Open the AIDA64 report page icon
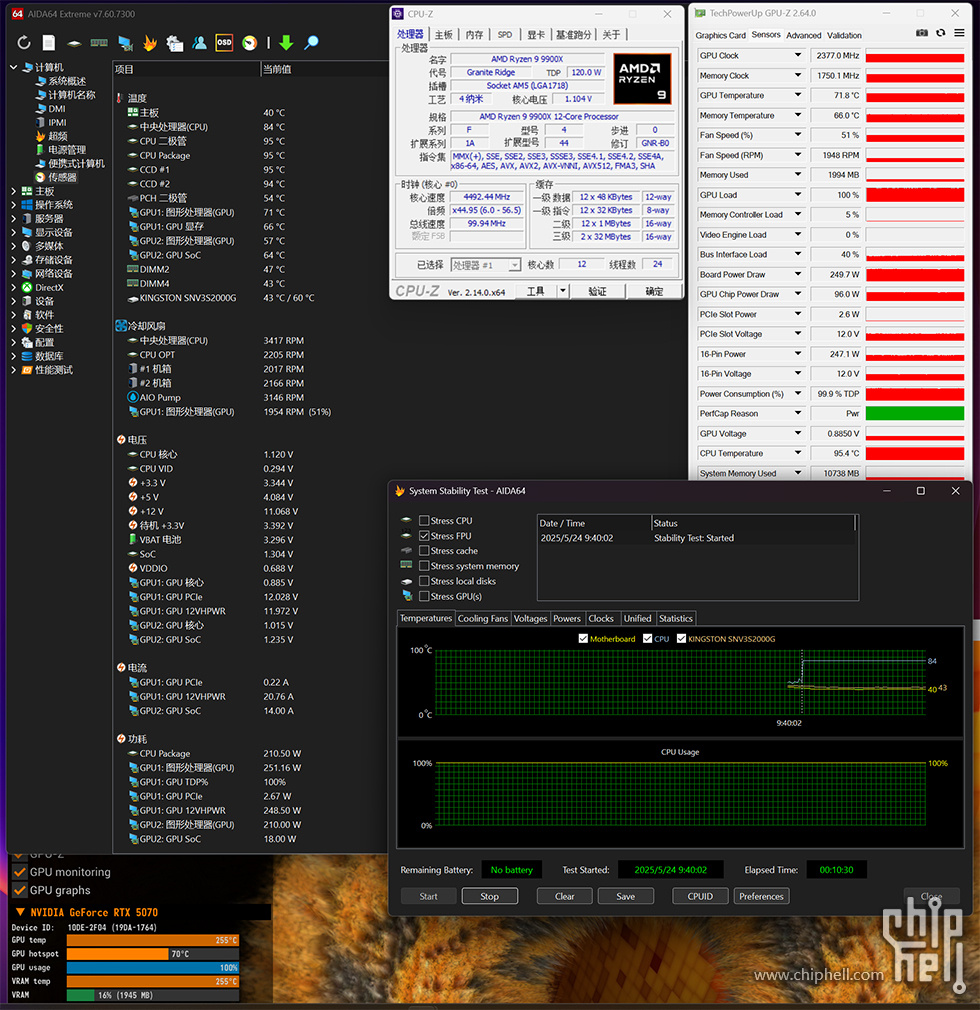This screenshot has height=1010, width=980. pos(49,43)
